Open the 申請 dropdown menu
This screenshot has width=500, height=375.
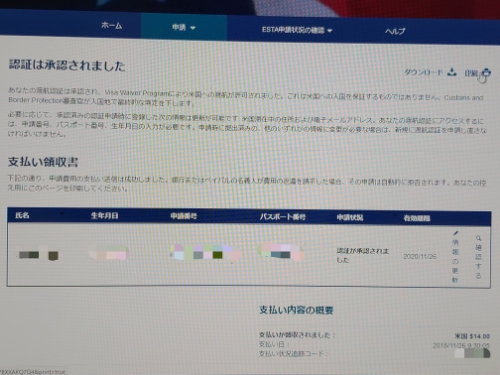[184, 27]
